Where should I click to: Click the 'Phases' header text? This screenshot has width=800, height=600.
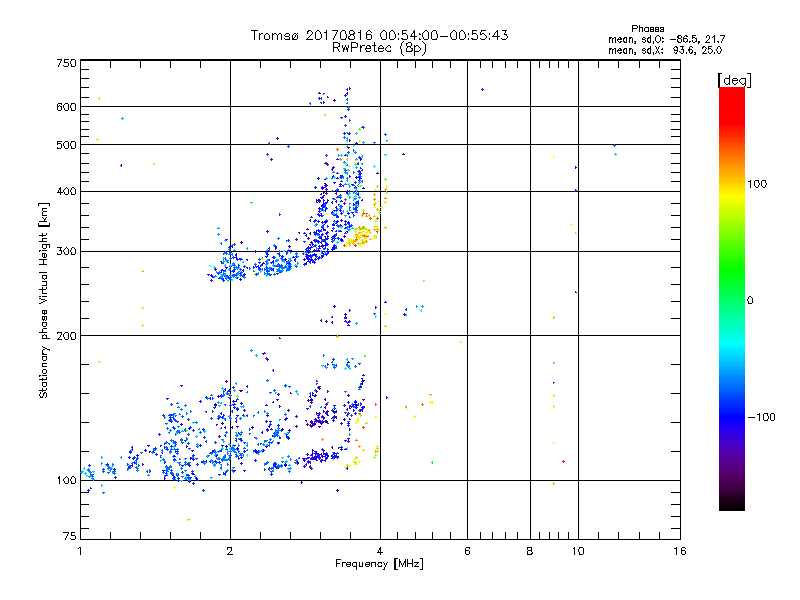pyautogui.click(x=647, y=29)
